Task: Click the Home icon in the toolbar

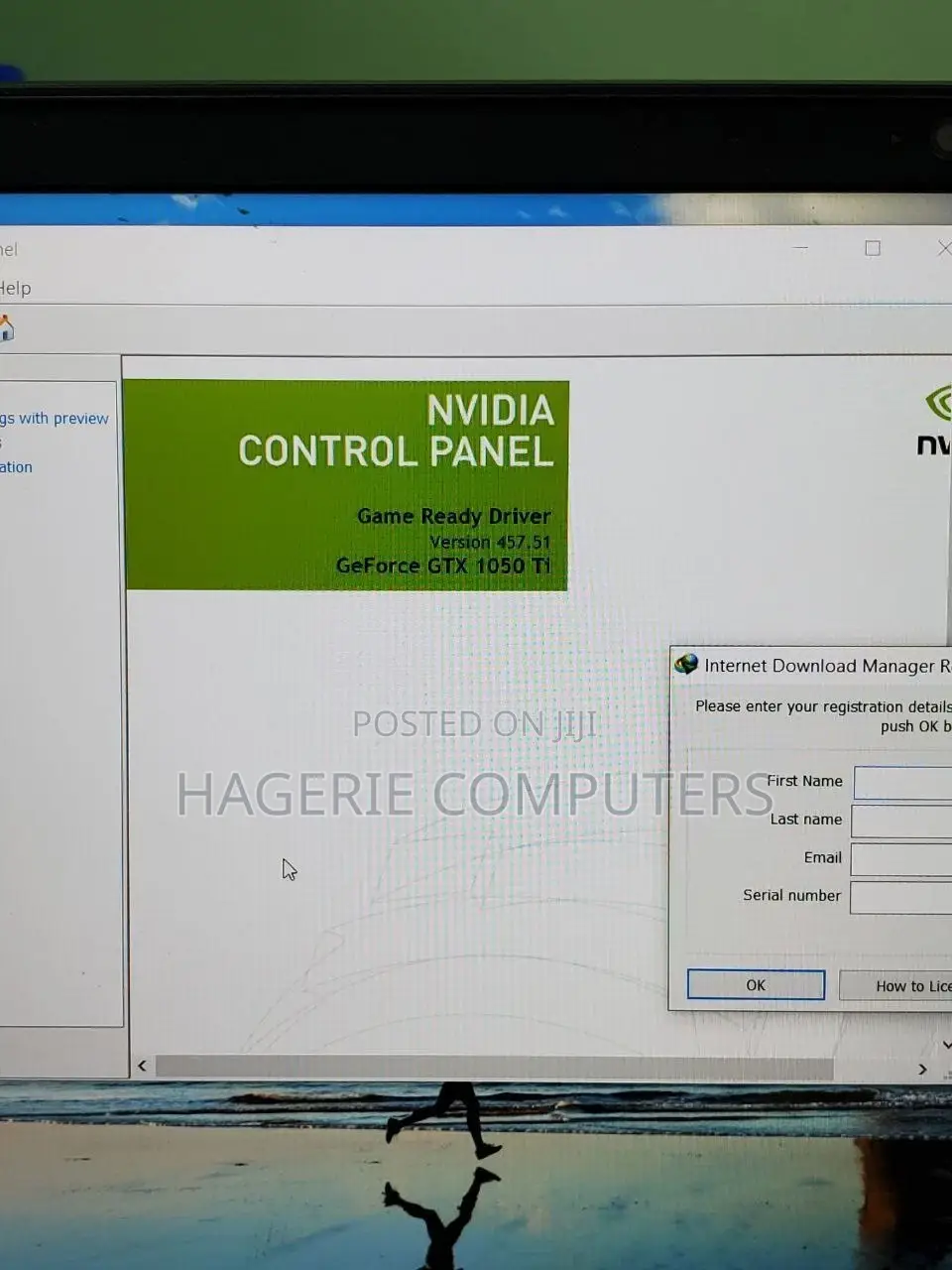Action: tap(5, 328)
